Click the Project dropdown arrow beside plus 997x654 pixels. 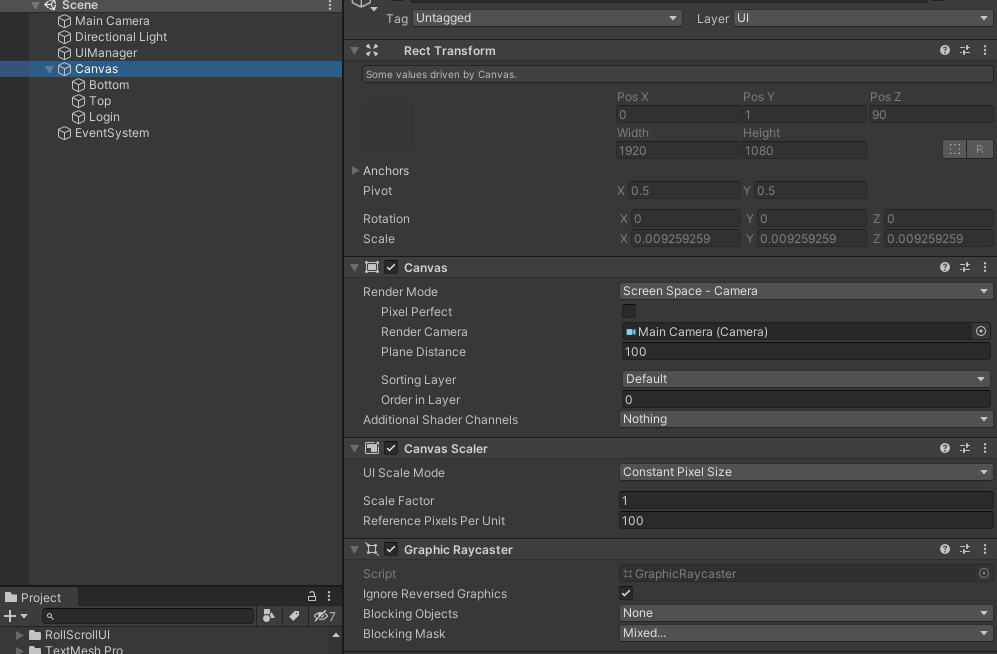[24, 616]
